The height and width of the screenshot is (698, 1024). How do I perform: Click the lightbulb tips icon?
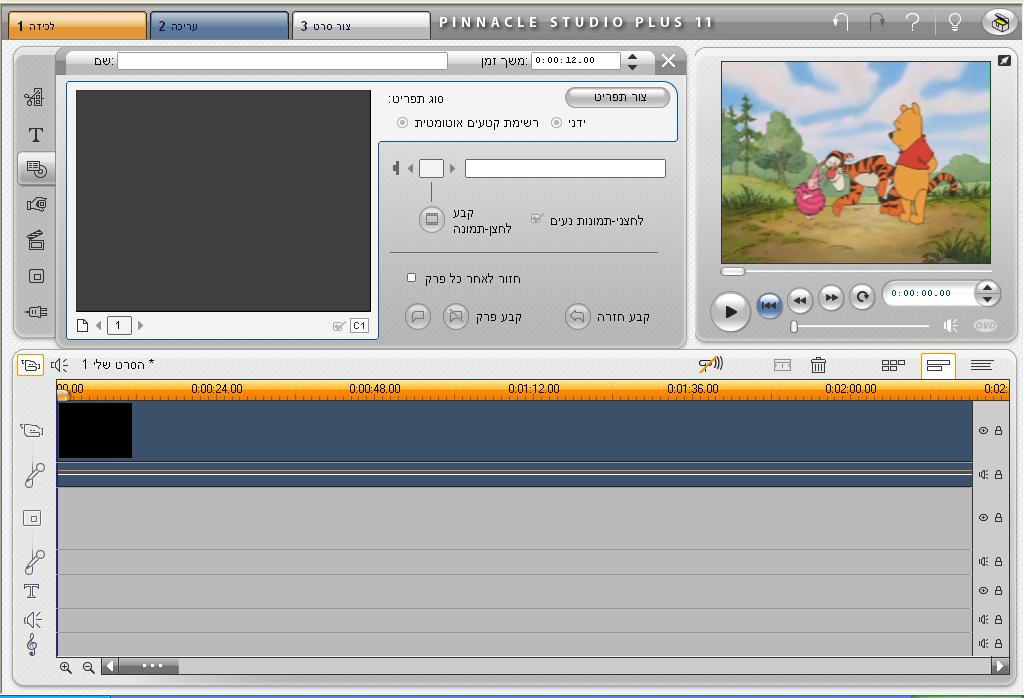(x=954, y=22)
